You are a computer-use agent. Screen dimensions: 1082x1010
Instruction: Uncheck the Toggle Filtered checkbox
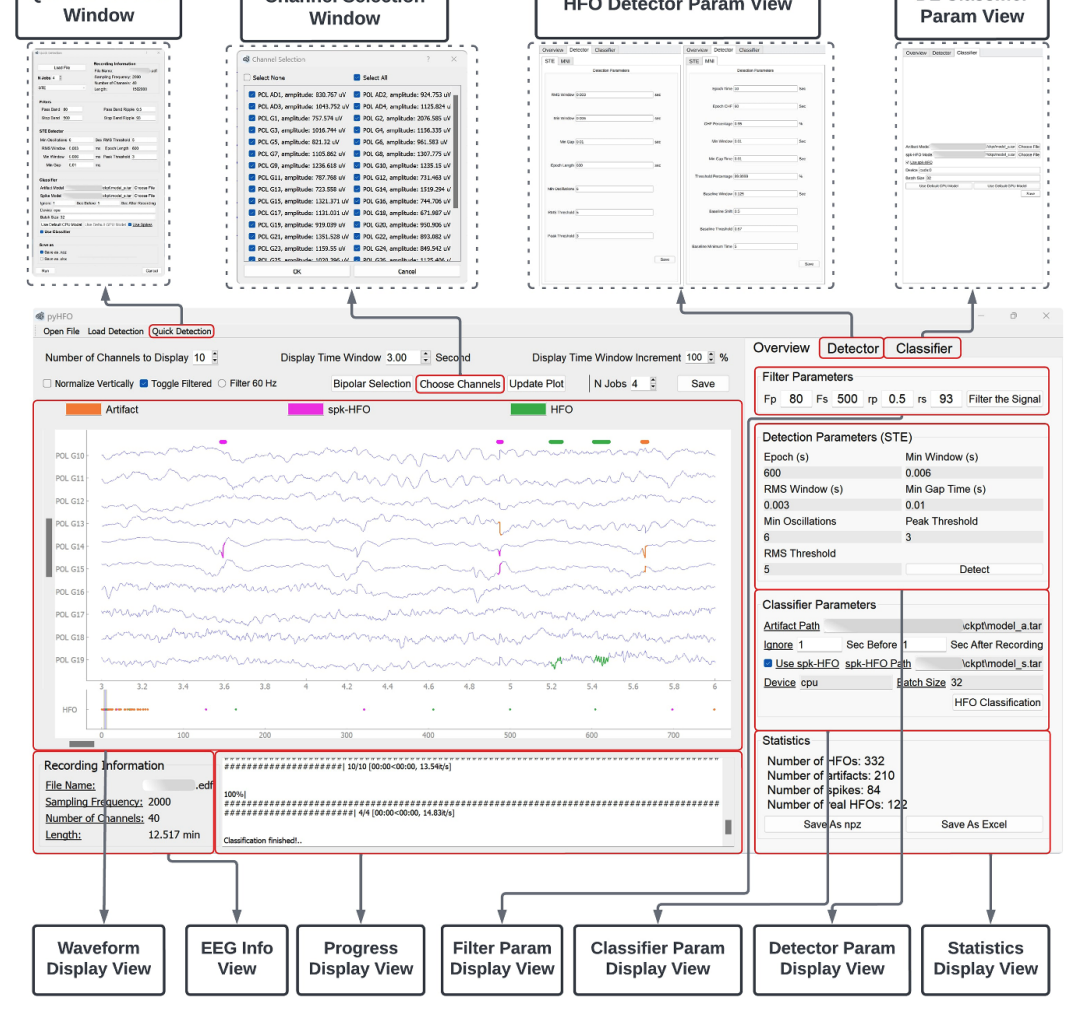click(144, 383)
